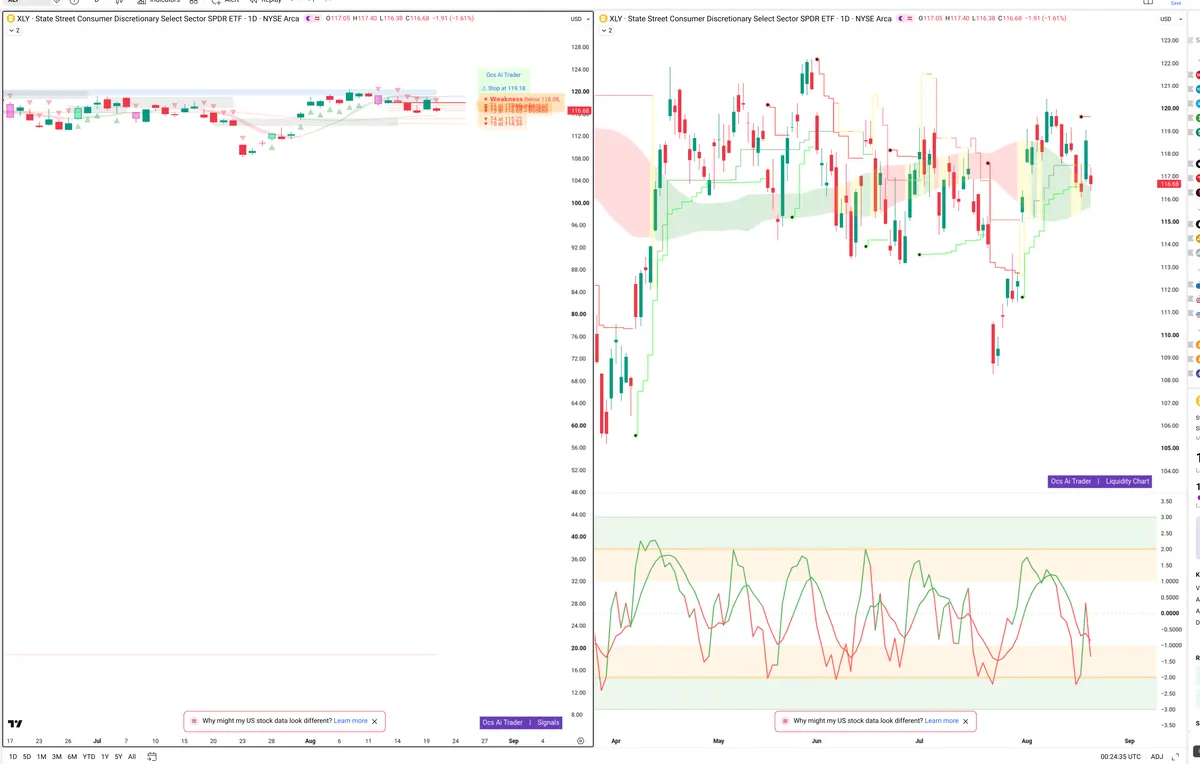Switch to the 1M time range
This screenshot has height=764, width=1200.
click(41, 757)
